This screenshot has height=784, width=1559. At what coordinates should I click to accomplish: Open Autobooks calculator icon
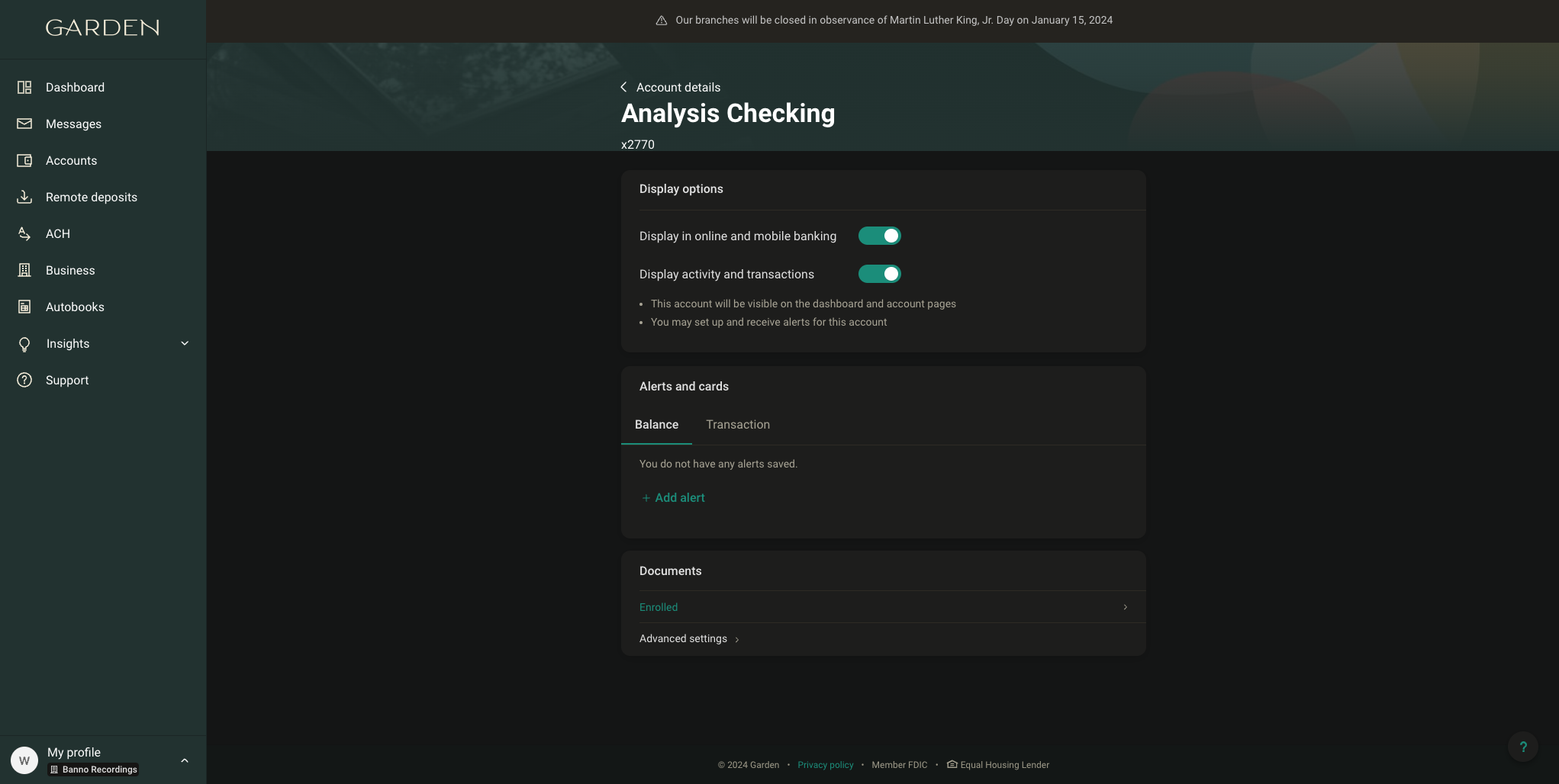click(24, 307)
